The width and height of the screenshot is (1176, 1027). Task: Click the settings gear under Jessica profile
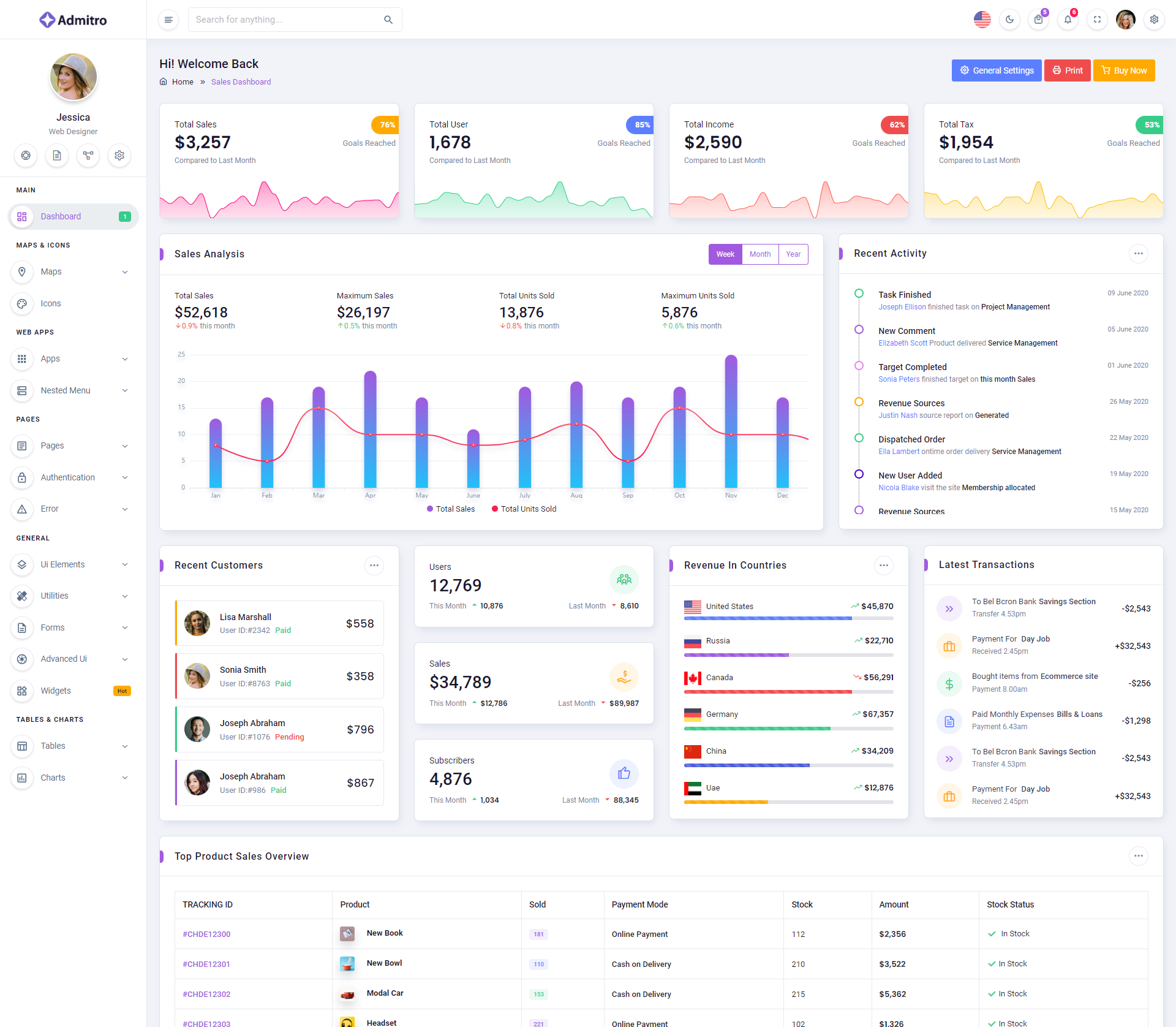tap(119, 156)
